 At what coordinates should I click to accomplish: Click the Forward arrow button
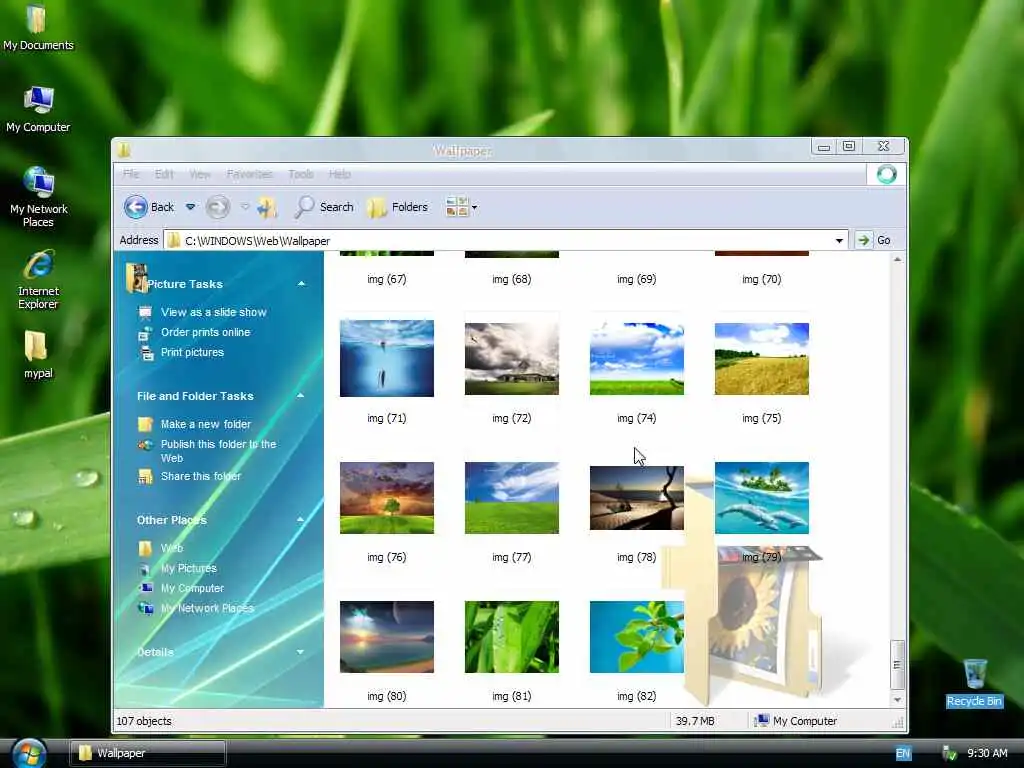point(217,207)
